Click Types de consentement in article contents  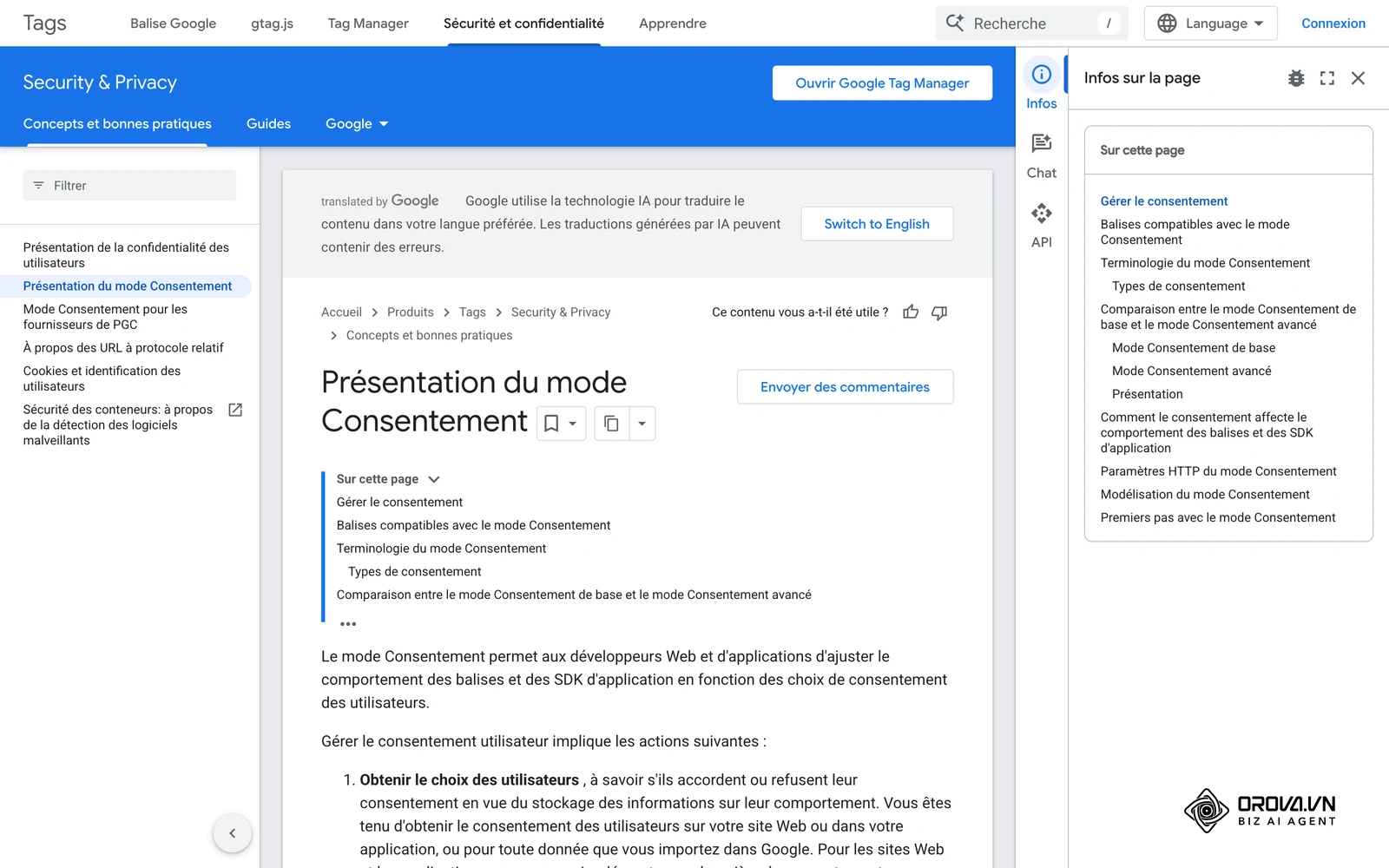point(414,572)
